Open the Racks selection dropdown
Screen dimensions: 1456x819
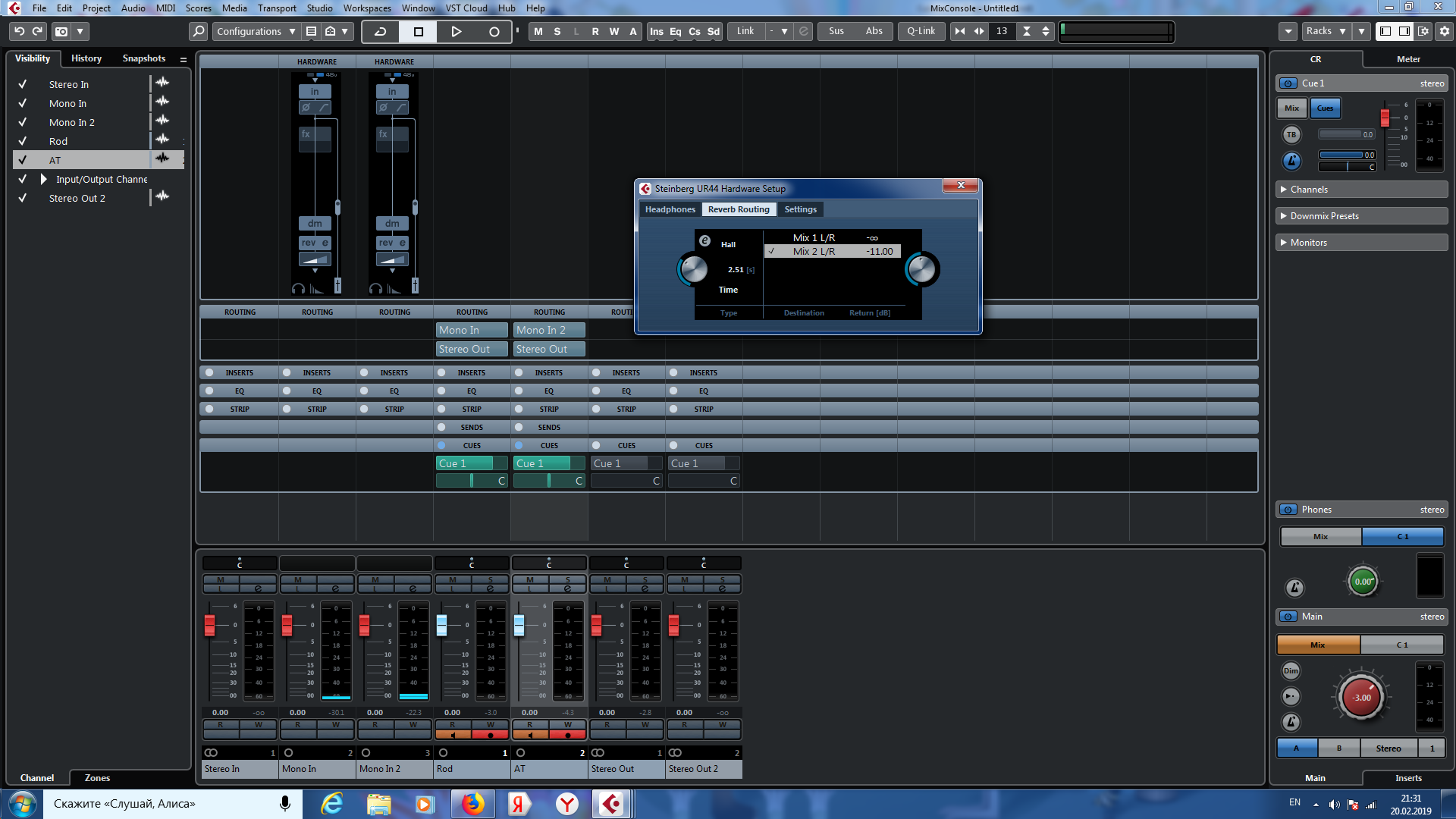(x=1325, y=31)
